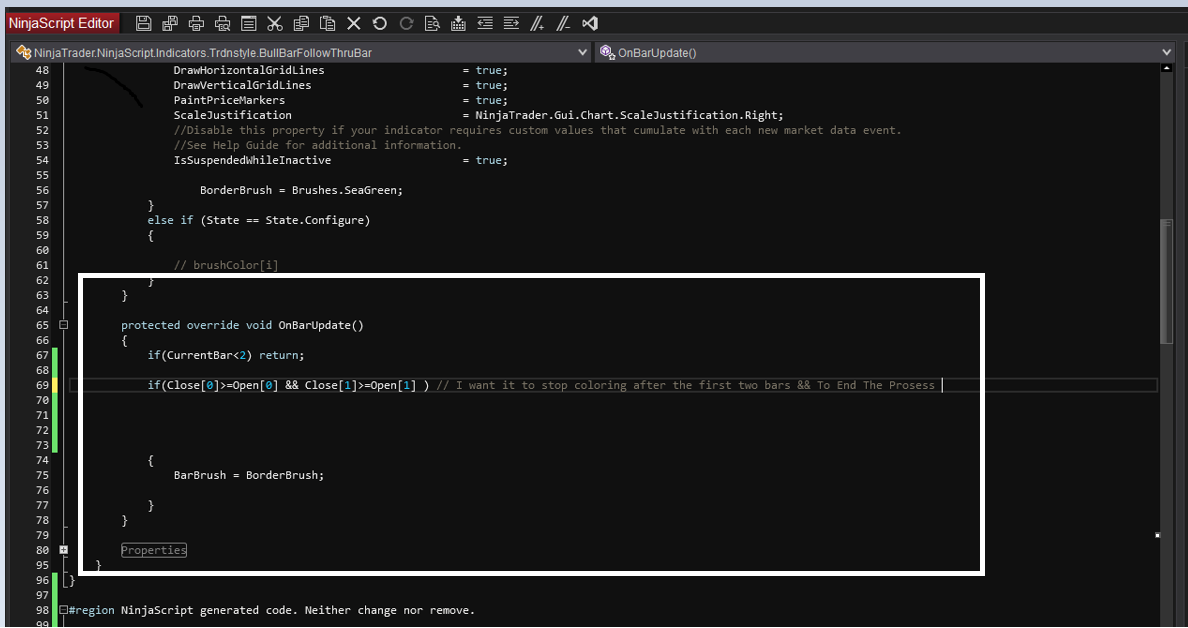This screenshot has width=1188, height=628.
Task: Click the decrease indent icon
Action: (x=485, y=23)
